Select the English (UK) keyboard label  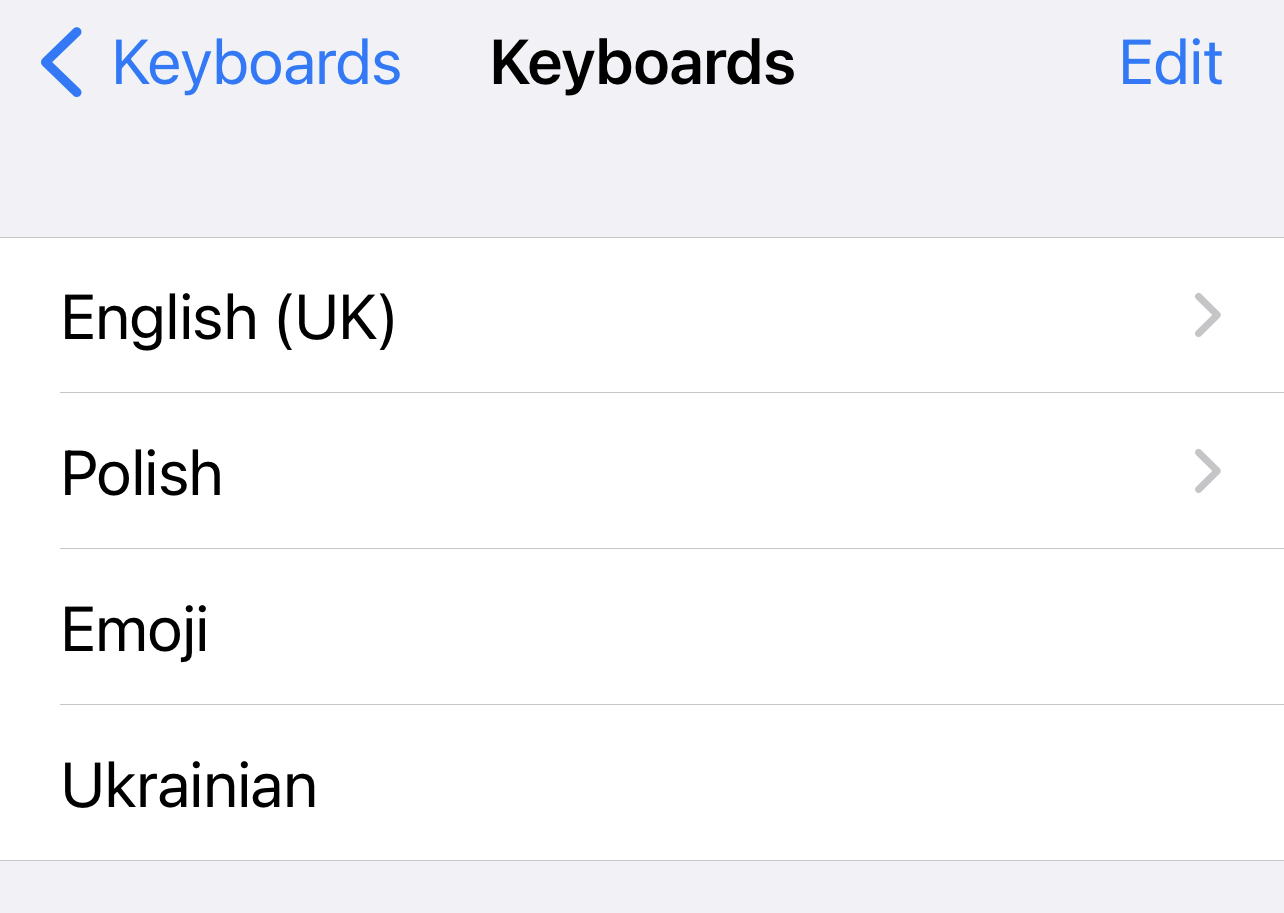[229, 318]
